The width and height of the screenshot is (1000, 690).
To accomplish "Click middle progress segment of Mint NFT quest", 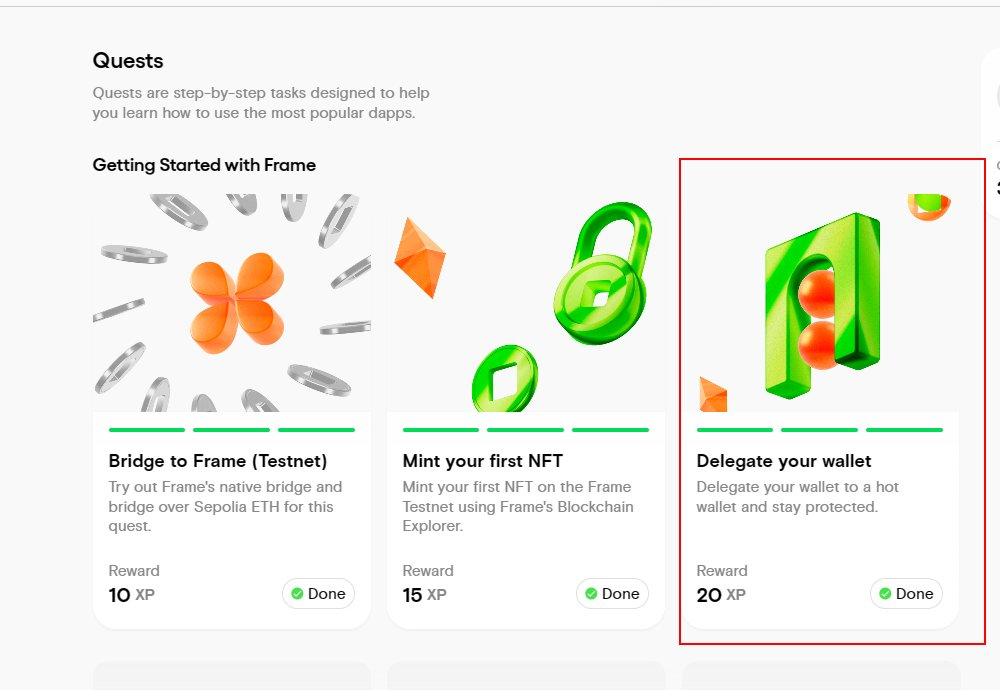I will click(525, 430).
